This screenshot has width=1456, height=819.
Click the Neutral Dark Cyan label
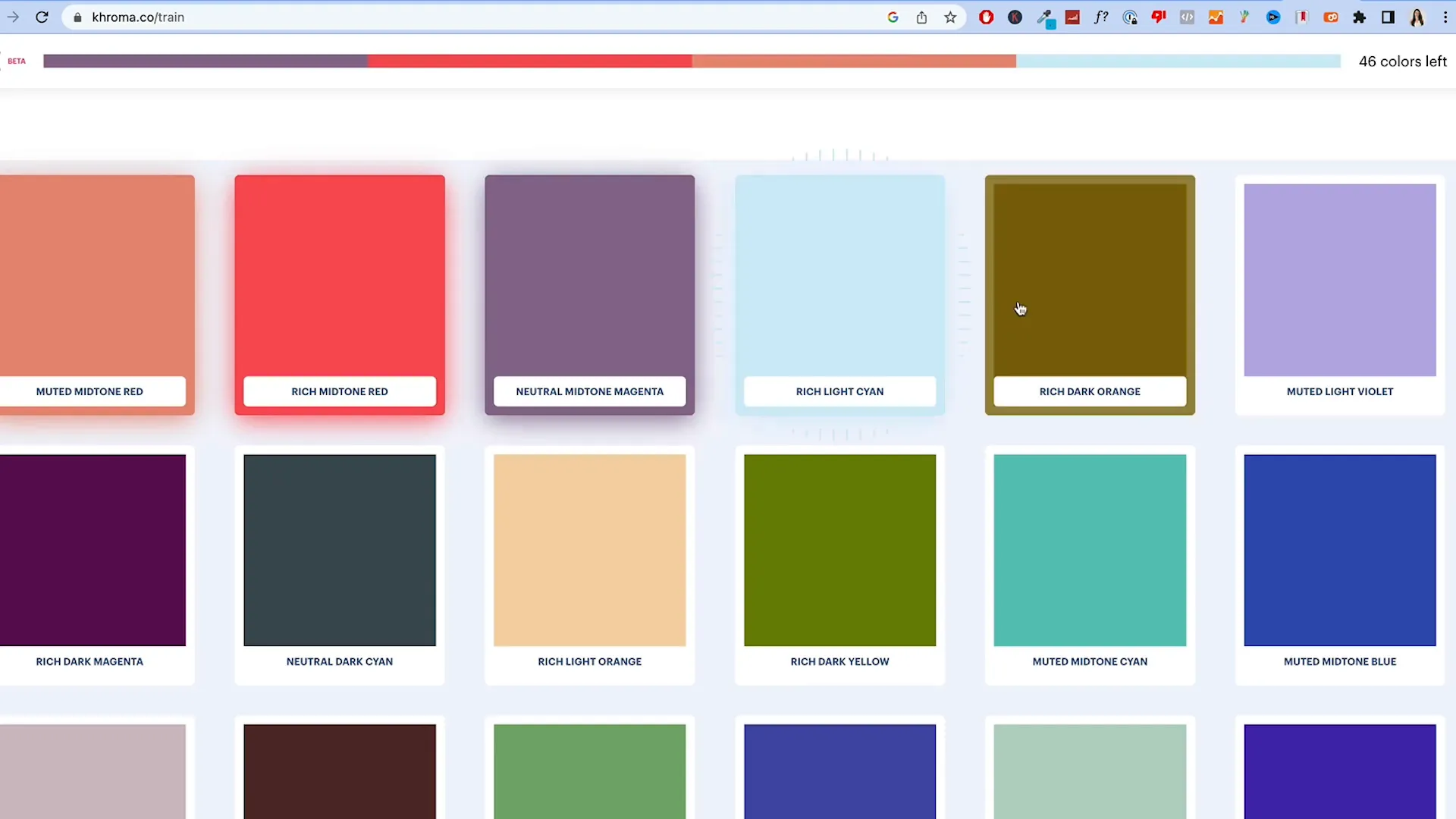click(339, 661)
